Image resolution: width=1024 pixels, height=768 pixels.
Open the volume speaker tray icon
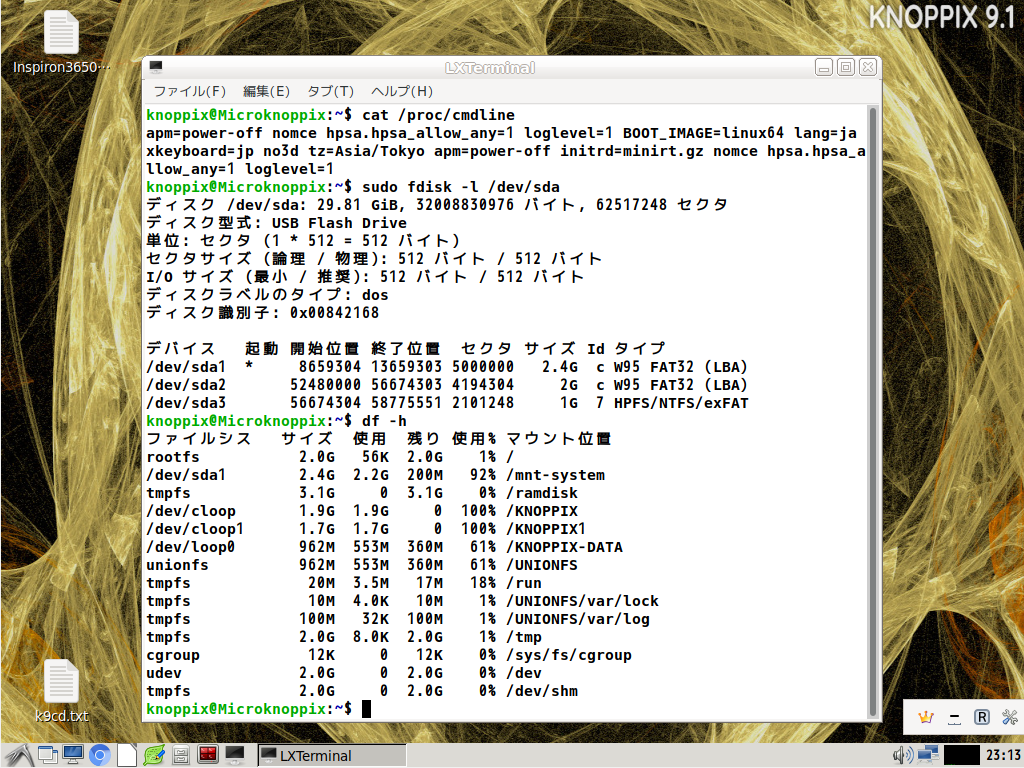(903, 756)
